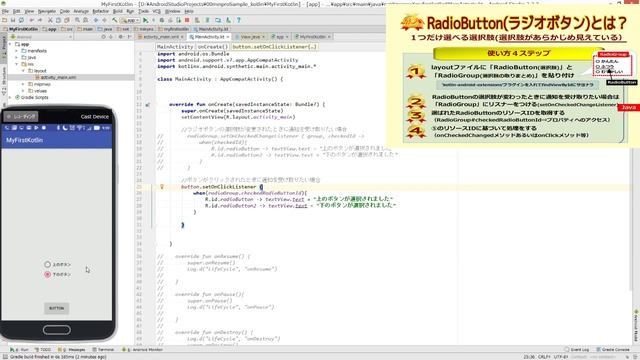The image size is (640, 360).
Task: Click the Find magnifier icon
Action: click(x=77, y=20)
